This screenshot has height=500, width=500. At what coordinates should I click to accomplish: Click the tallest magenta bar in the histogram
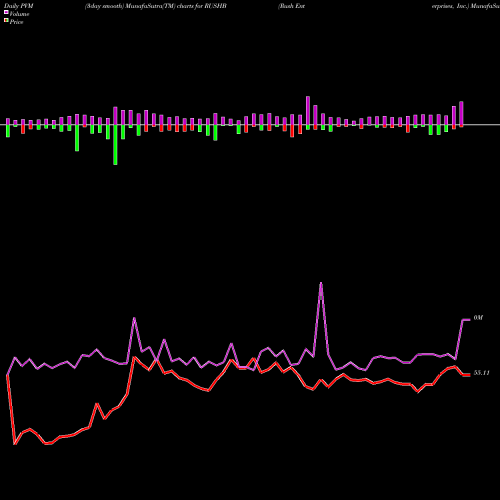click(x=308, y=111)
